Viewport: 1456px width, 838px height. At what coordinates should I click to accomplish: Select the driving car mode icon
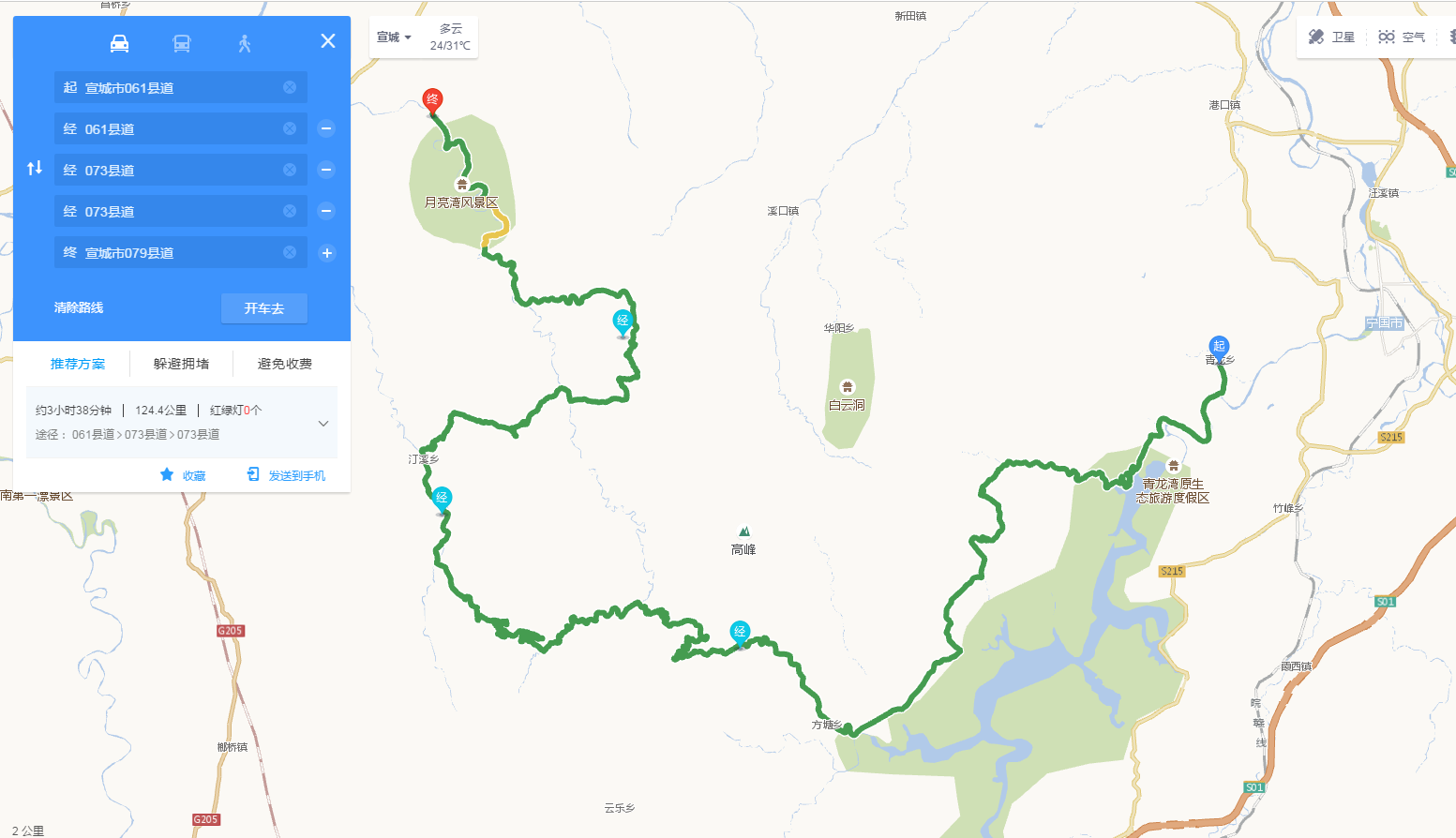(120, 43)
